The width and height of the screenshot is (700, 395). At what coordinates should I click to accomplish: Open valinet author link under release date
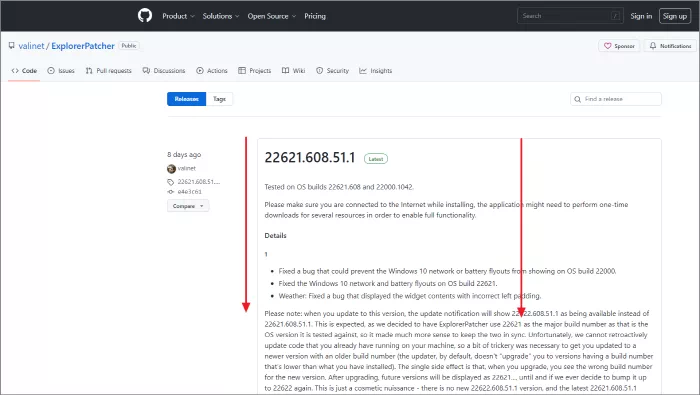[x=187, y=168]
